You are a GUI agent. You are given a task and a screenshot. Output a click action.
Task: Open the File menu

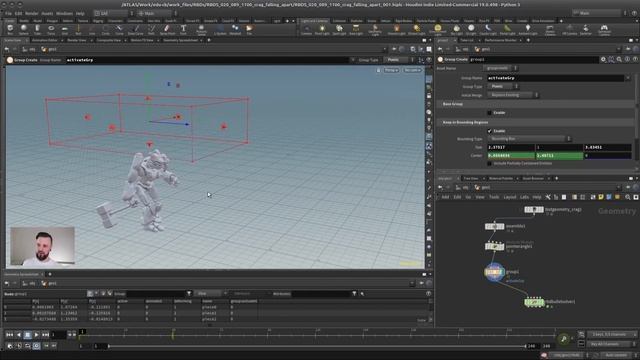[x=8, y=13]
